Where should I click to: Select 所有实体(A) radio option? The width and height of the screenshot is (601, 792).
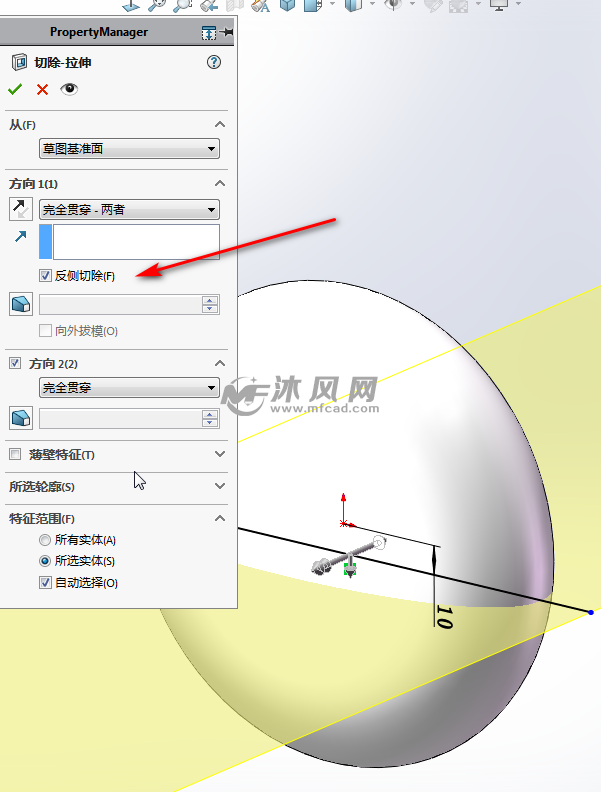(45, 540)
